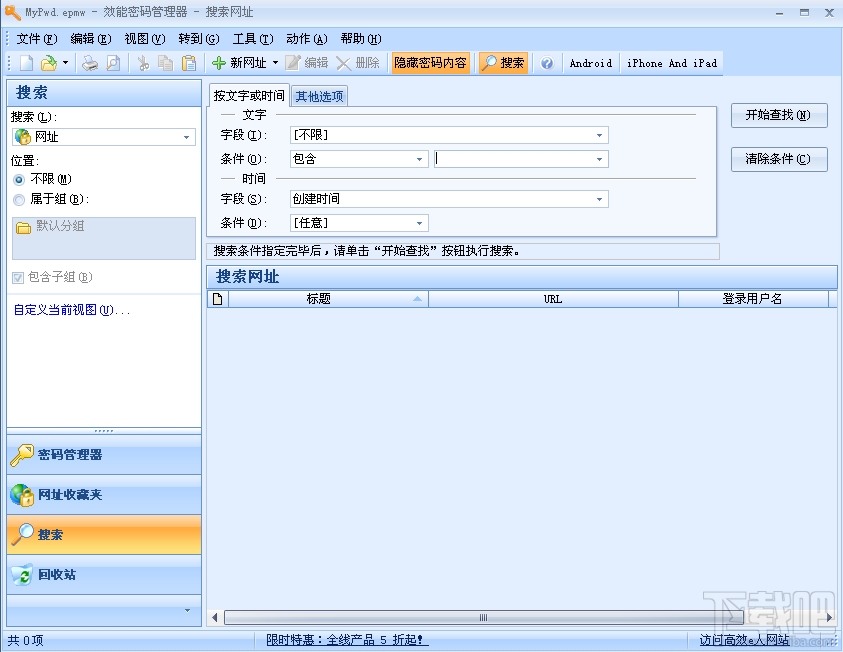
Task: Open the 文件 menu
Action: (x=37, y=39)
